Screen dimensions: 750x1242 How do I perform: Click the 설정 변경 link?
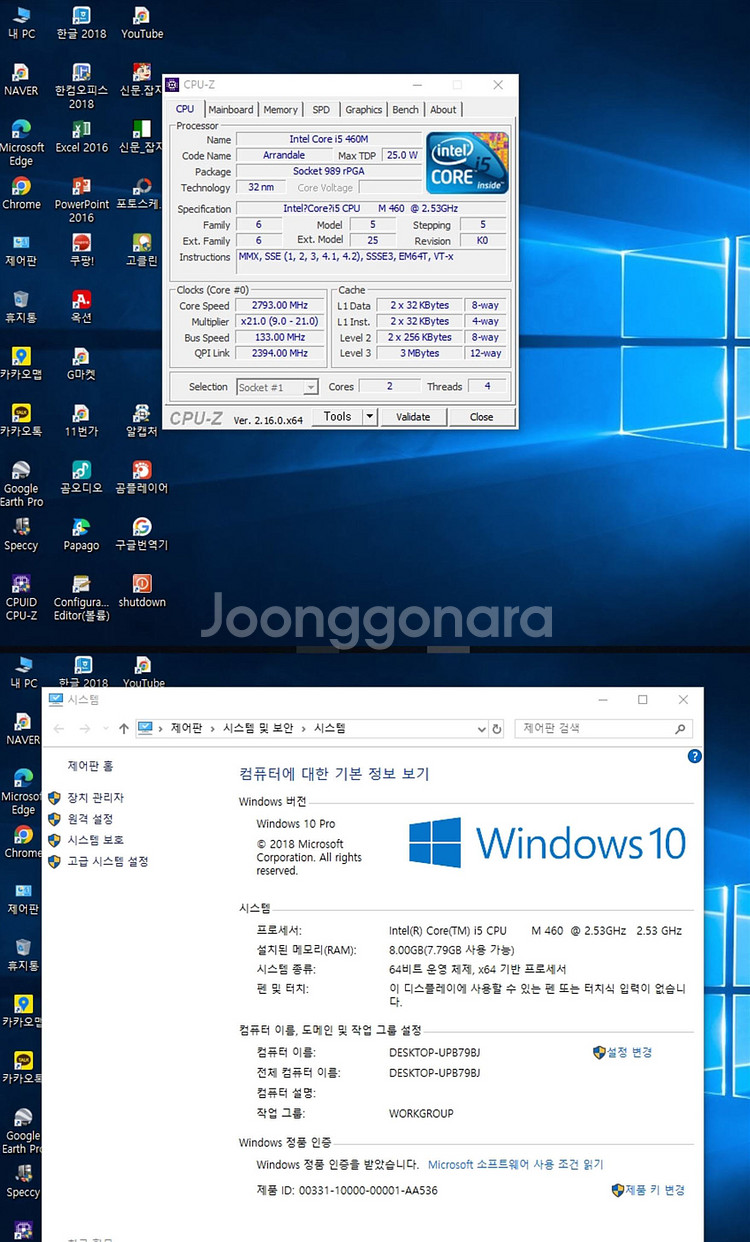(629, 1052)
